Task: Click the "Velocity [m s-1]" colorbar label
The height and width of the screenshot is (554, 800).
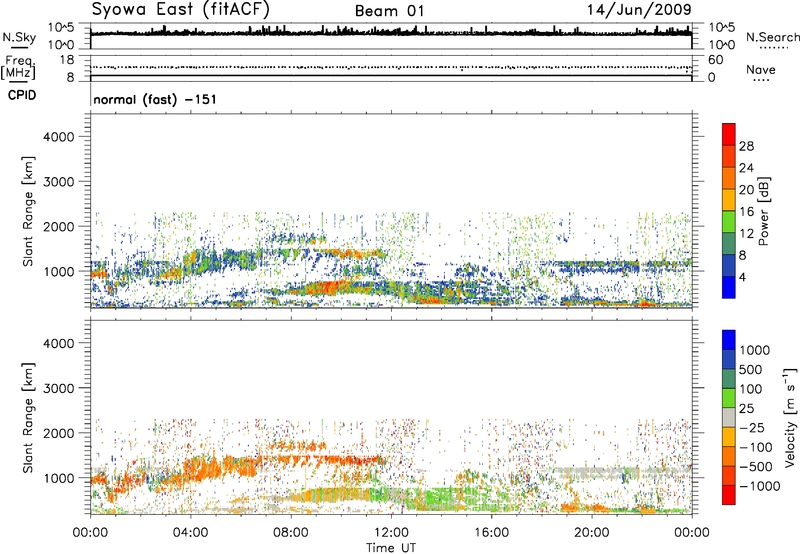Action: coord(790,417)
